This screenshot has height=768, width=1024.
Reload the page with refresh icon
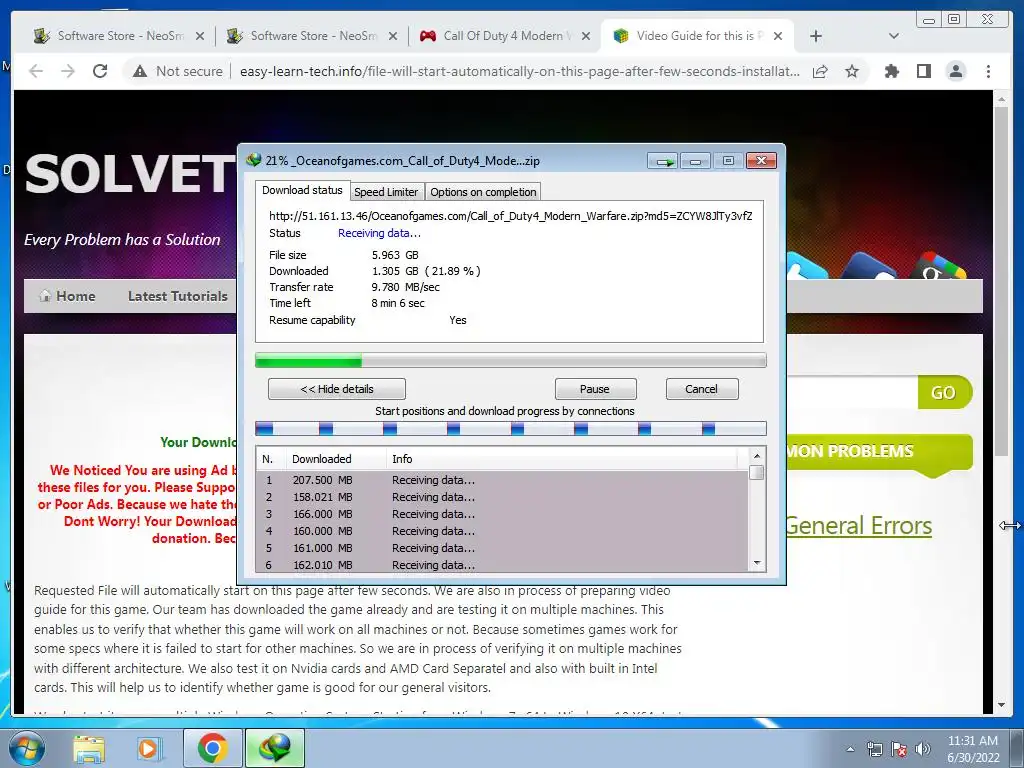[100, 71]
